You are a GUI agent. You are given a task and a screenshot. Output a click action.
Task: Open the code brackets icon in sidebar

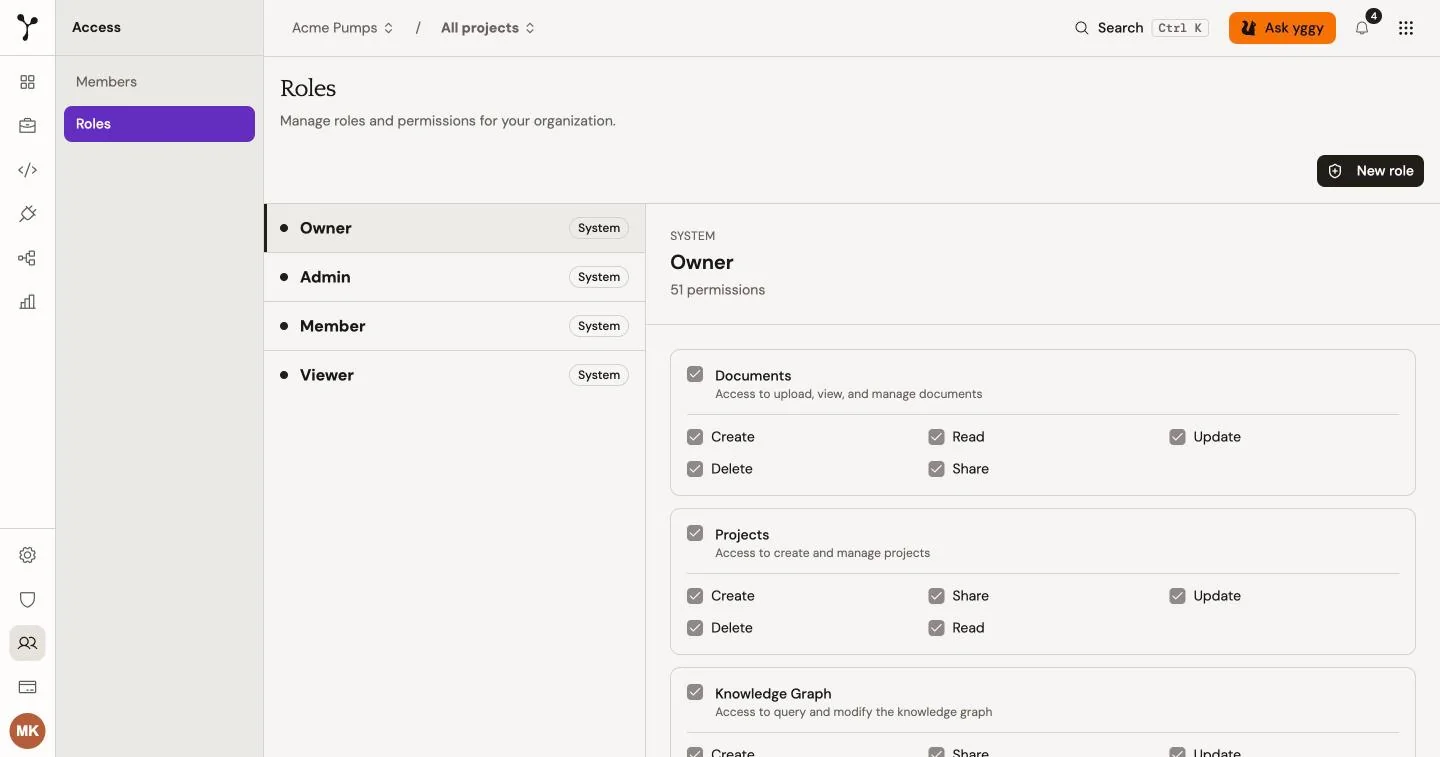(x=28, y=170)
